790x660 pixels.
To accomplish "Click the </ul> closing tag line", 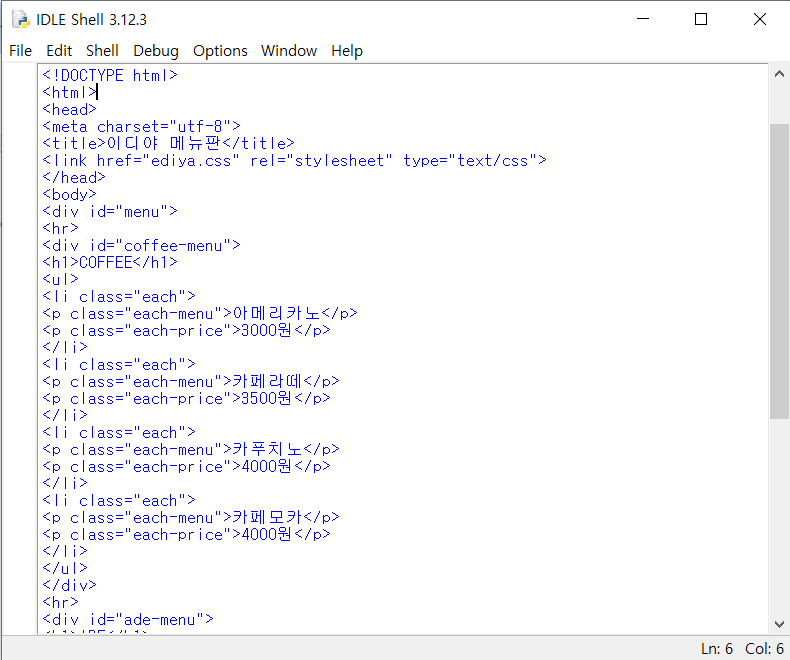I will tap(65, 569).
